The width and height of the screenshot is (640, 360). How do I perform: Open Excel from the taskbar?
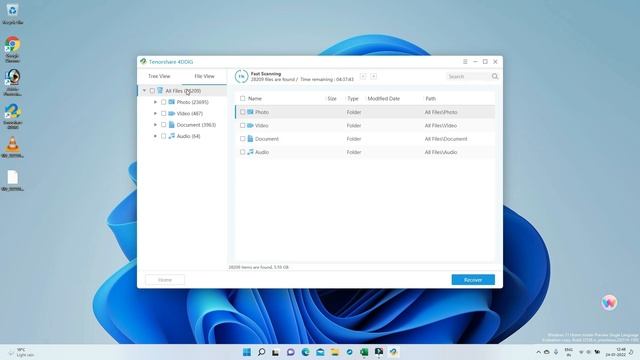click(364, 352)
